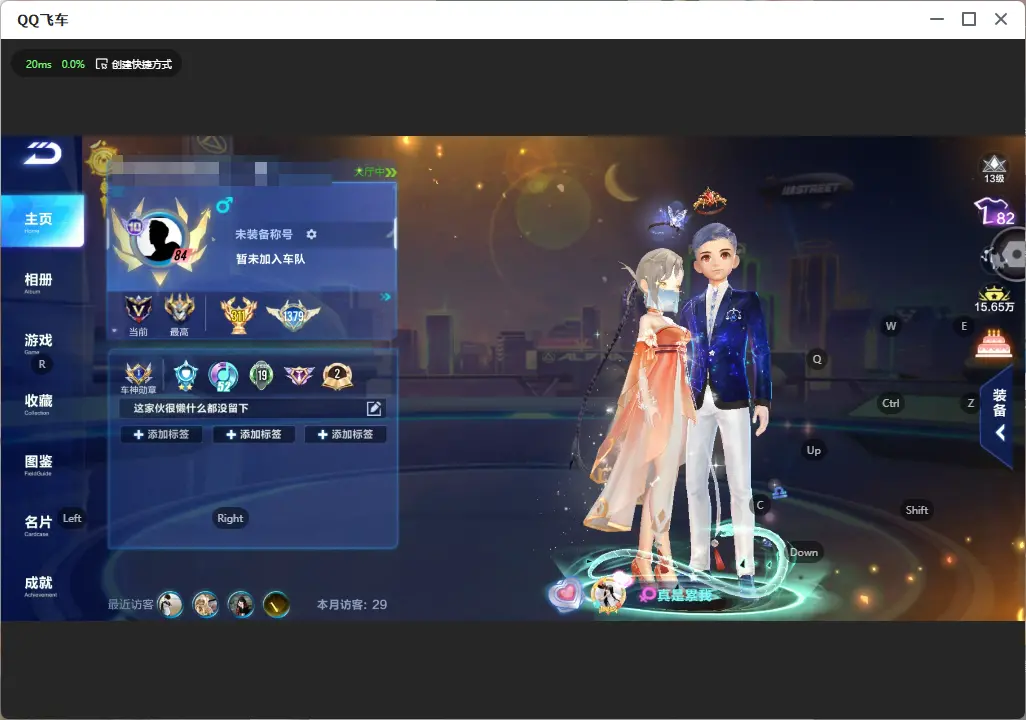1026x720 pixels.
Task: Click the middle 添加标签 button
Action: point(254,435)
